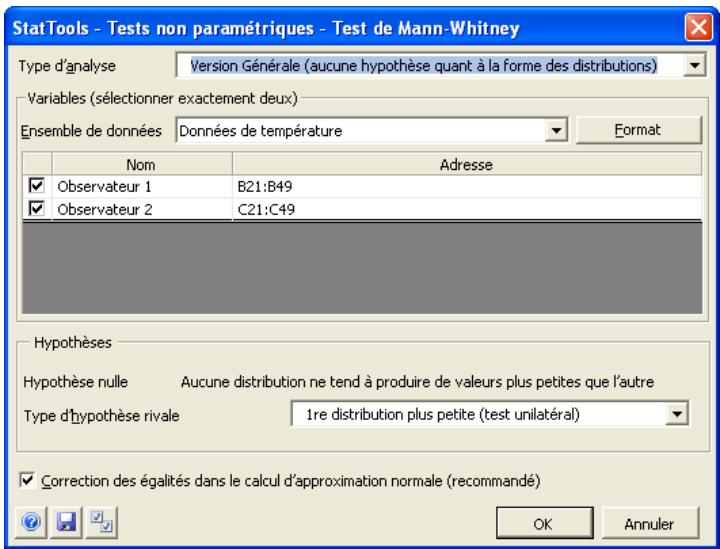Viewport: 720px width, 549px height.
Task: Confirm with the OK button
Action: point(544,523)
